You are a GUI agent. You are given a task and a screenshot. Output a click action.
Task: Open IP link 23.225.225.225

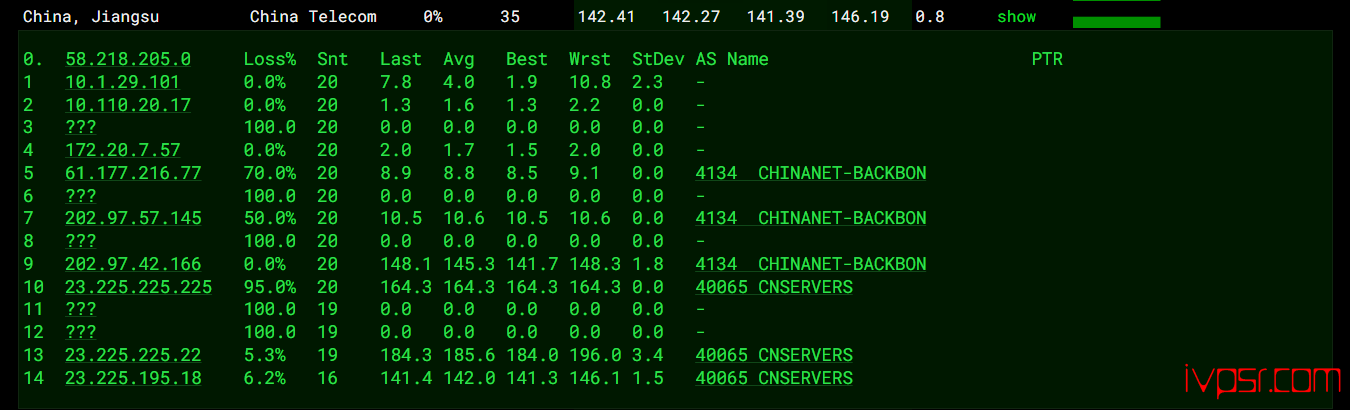pyautogui.click(x=138, y=287)
